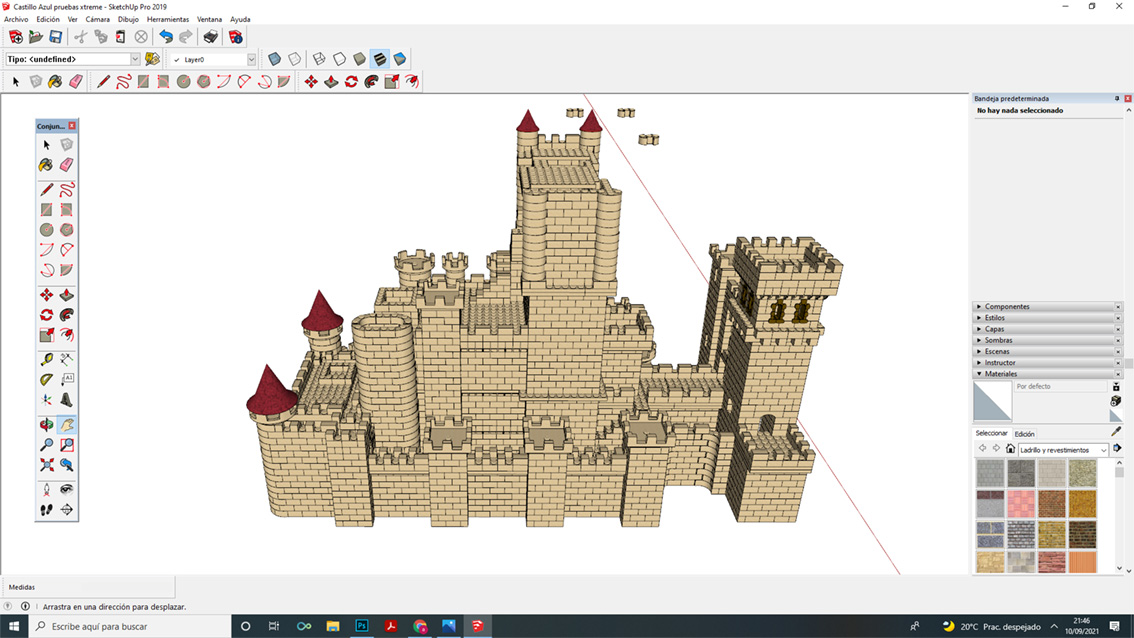
Task: Close the Componentes panel with its x
Action: coord(1117,307)
